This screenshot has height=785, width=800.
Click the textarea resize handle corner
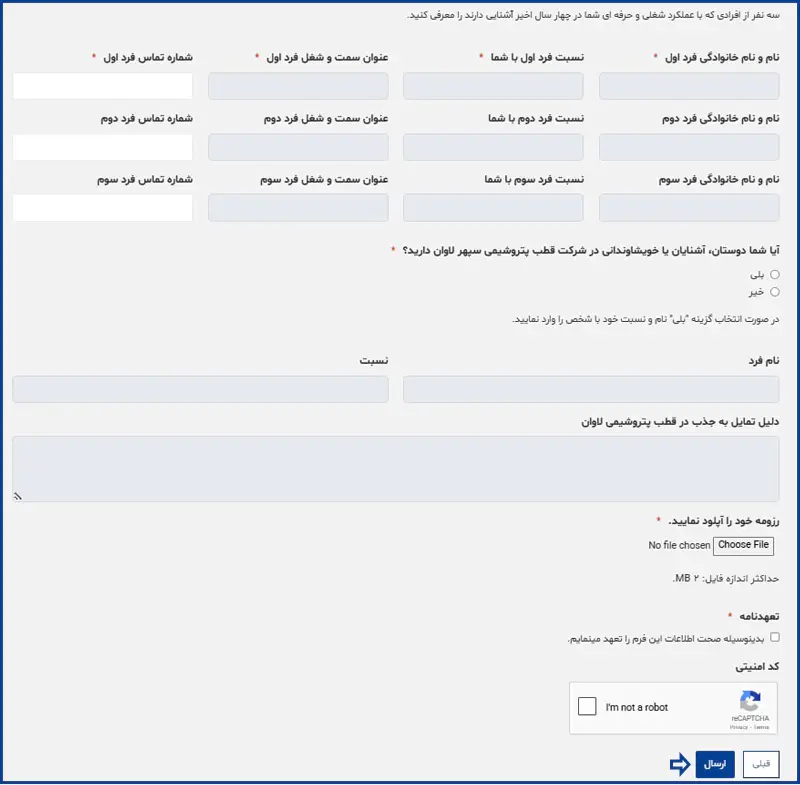point(18,495)
